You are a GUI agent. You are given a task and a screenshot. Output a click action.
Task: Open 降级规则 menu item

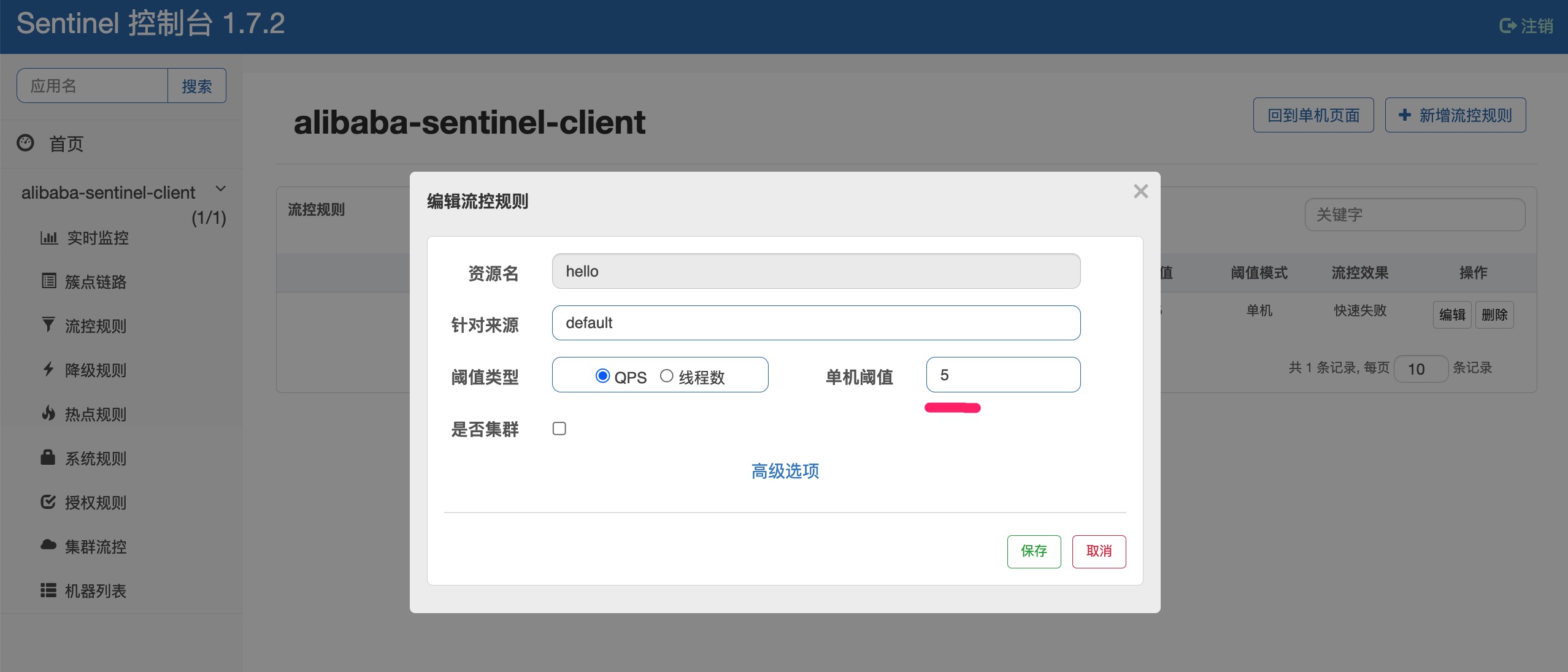point(96,370)
